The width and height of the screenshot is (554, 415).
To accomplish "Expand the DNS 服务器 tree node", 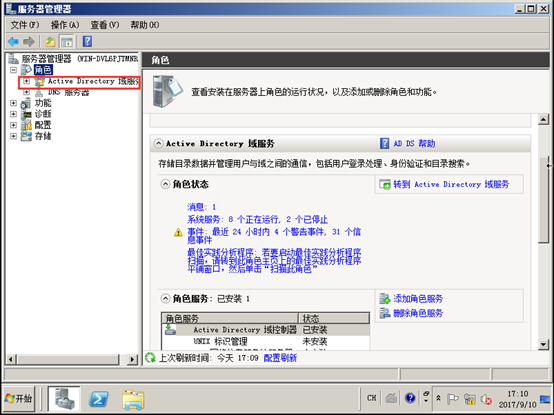I will click(26, 92).
